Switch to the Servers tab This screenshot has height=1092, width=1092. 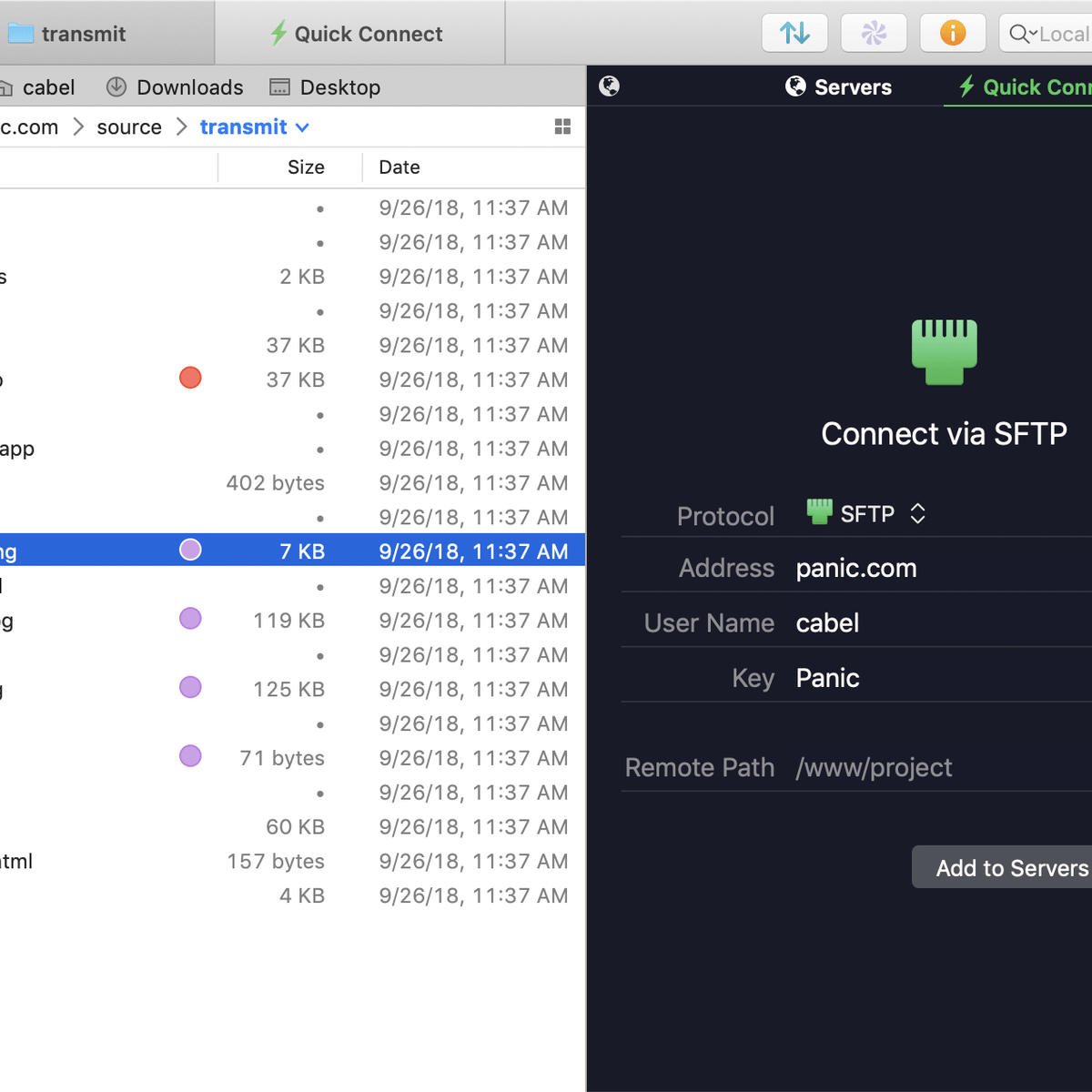838,87
